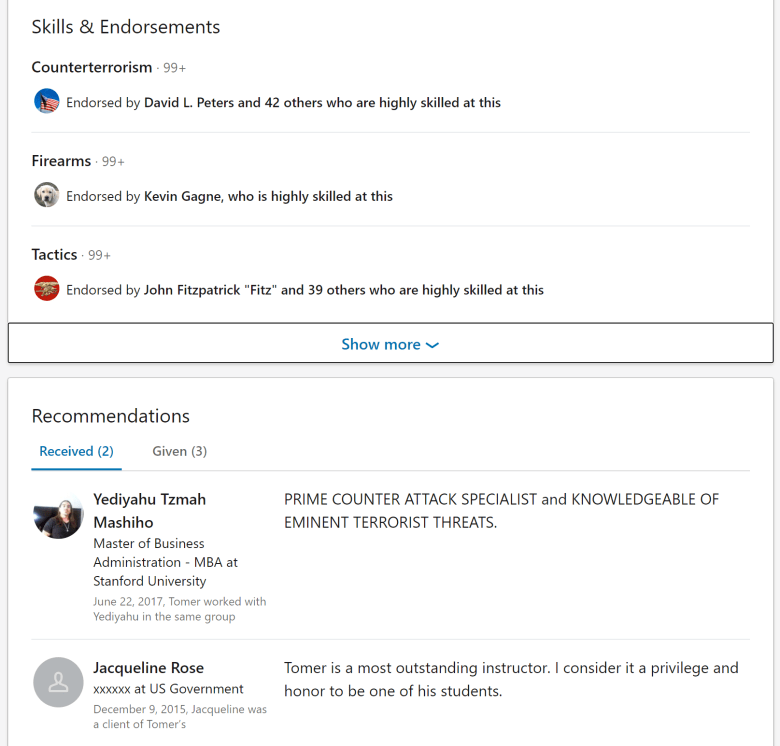Viewport: 780px width, 746px height.
Task: Open the Firearms skill
Action: coord(61,161)
